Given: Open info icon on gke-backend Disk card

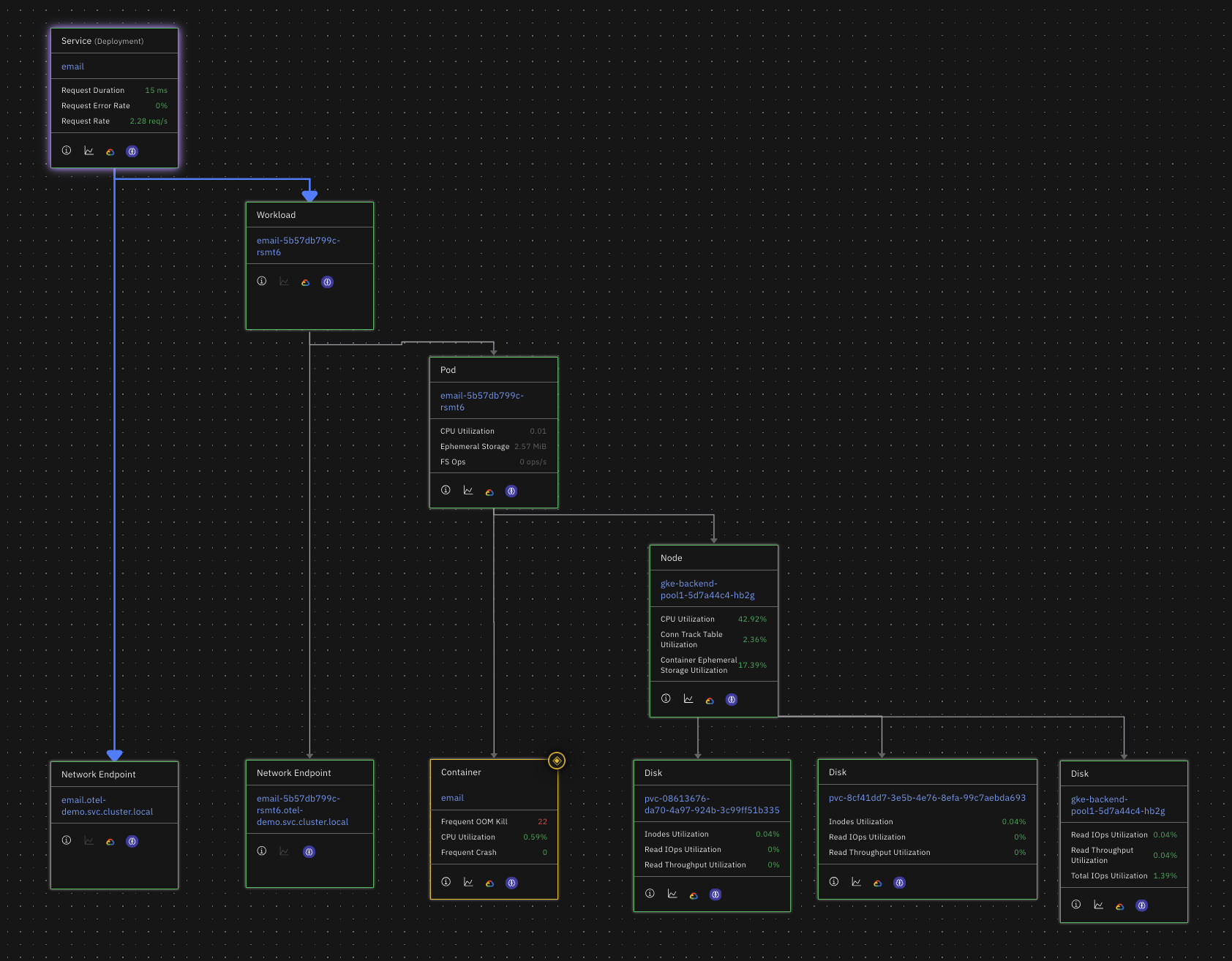Looking at the screenshot, I should click(x=1076, y=905).
